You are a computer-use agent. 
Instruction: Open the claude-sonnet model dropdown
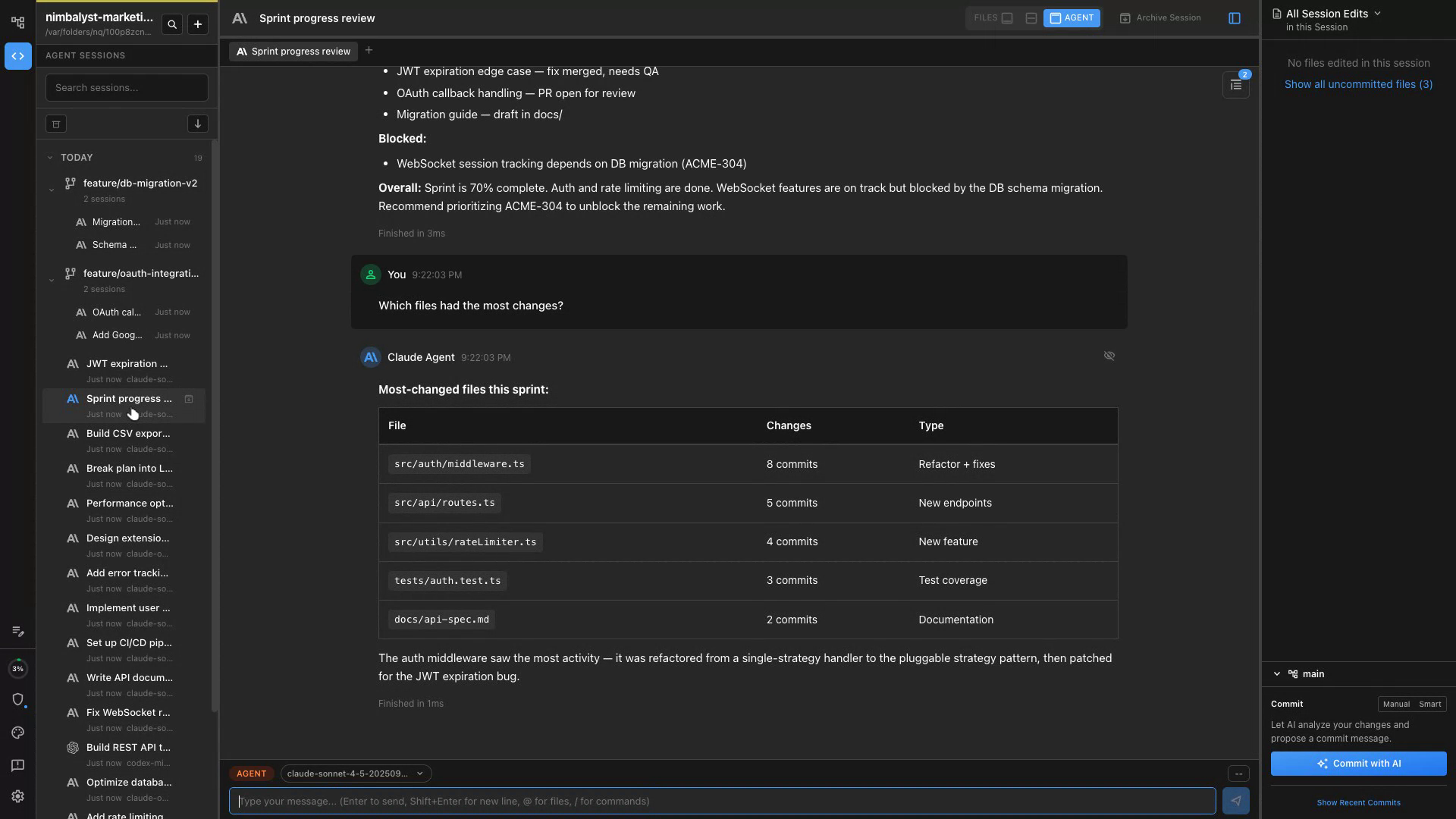tap(355, 774)
